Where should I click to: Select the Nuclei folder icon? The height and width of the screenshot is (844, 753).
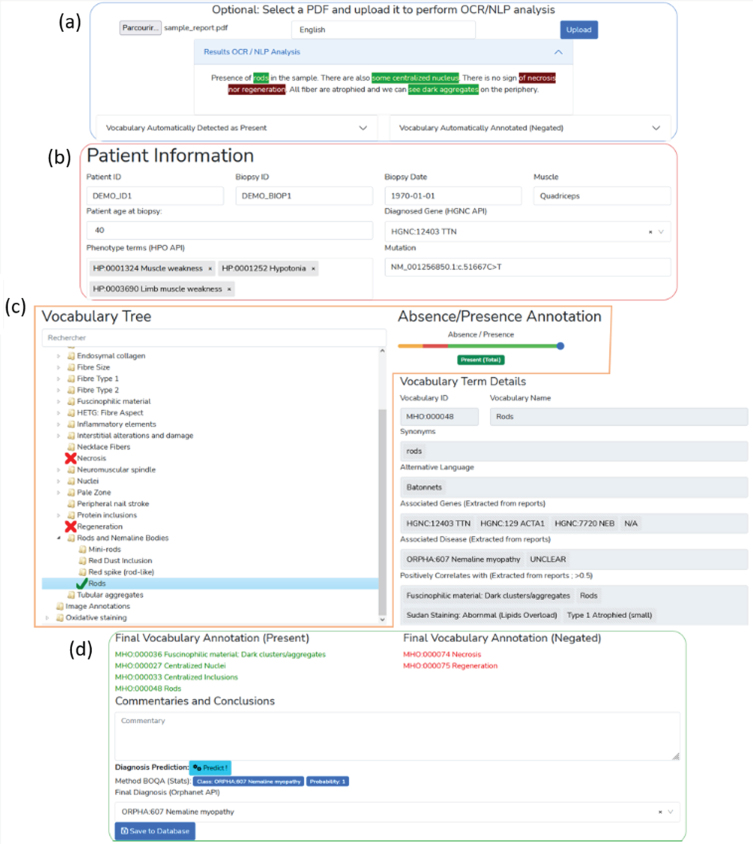tap(71, 481)
